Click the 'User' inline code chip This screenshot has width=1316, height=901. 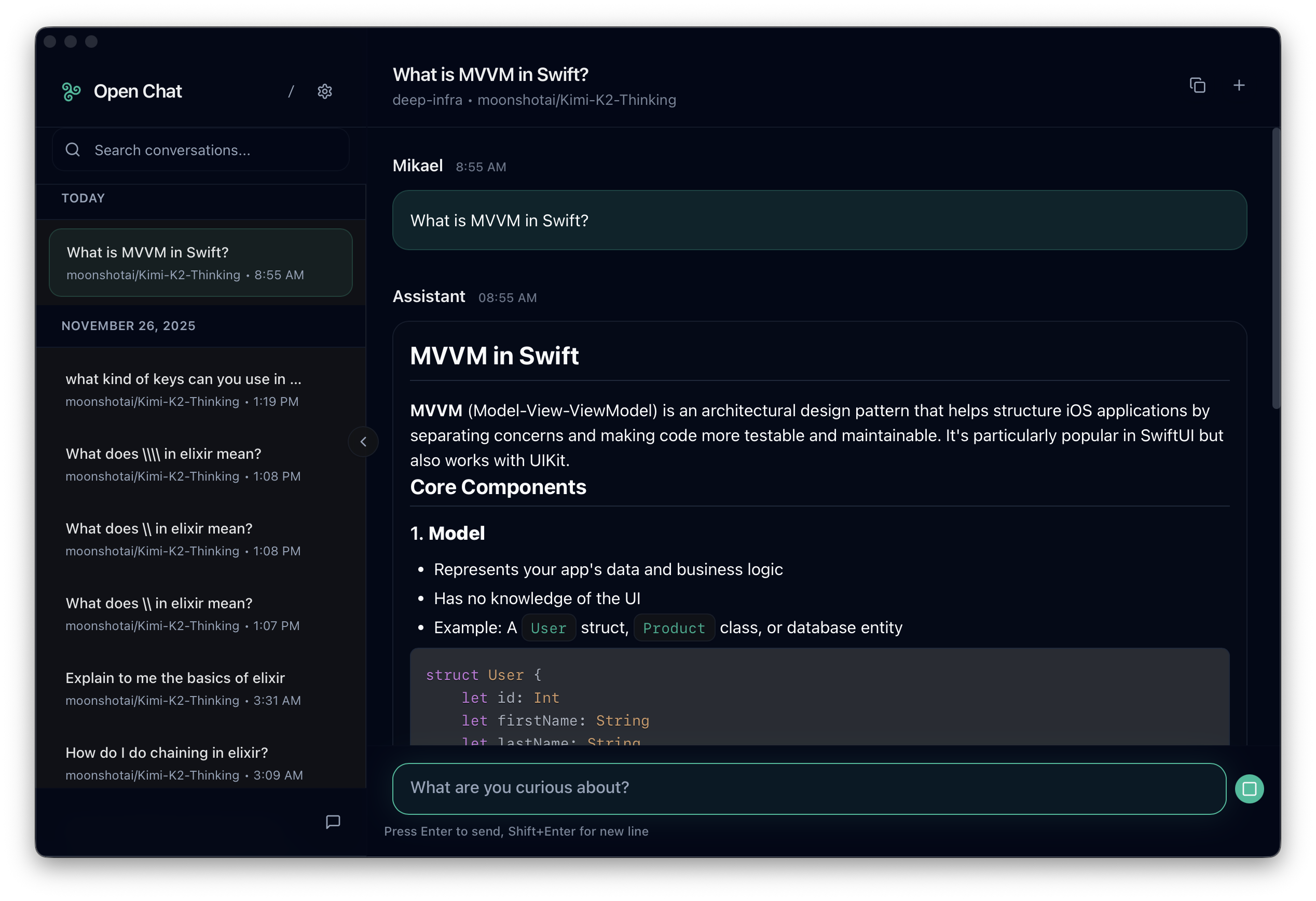tap(548, 627)
